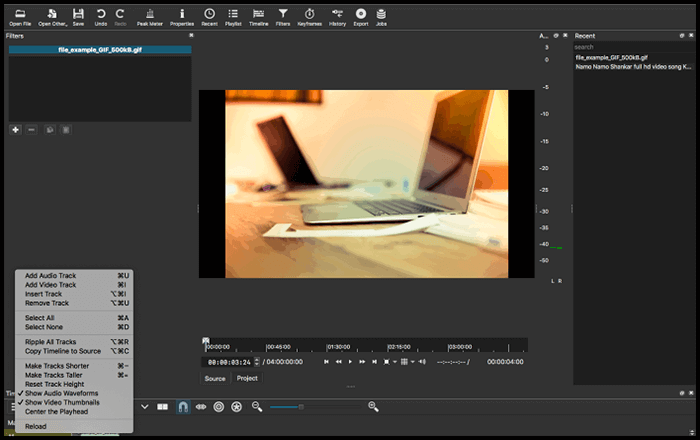Click the timeline zoom in magnifier
700x440 pixels.
pyautogui.click(x=374, y=406)
